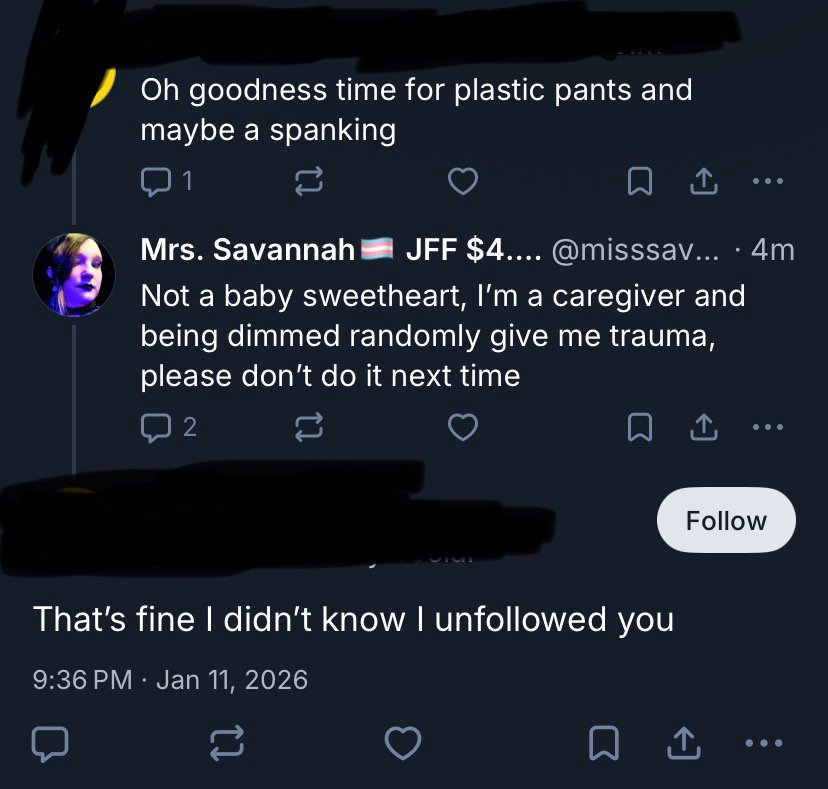Like Mrs. Savannah's caregiver tweet
The height and width of the screenshot is (789, 828).
[x=461, y=428]
